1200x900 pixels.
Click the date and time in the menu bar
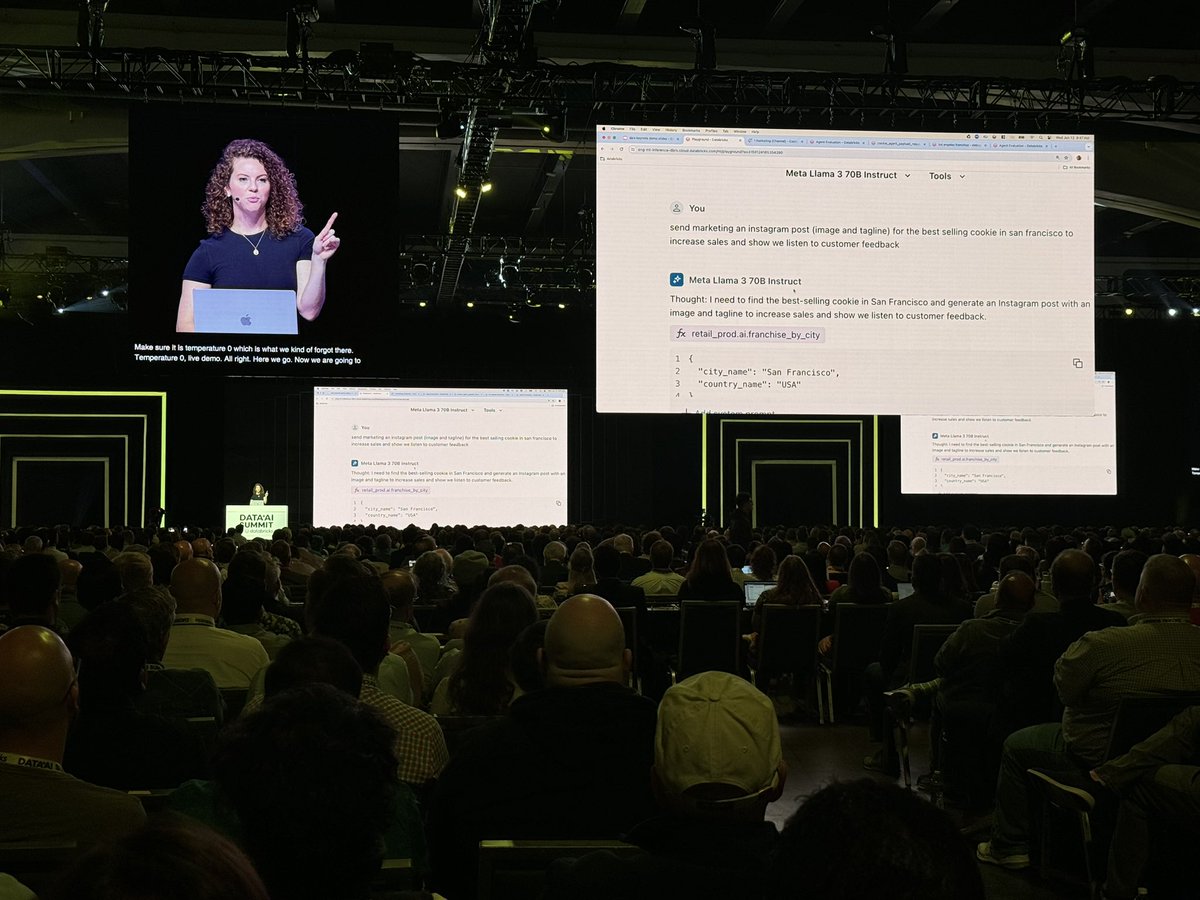click(x=1072, y=137)
